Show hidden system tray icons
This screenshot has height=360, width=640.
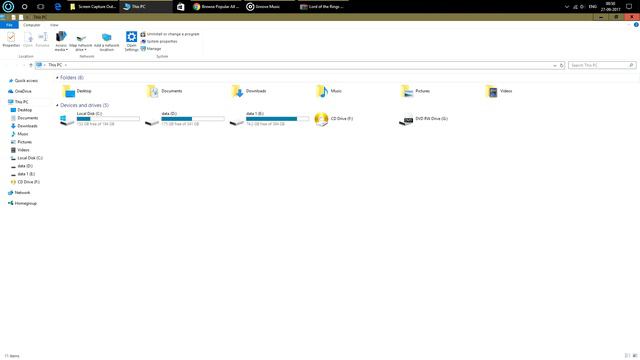[567, 7]
